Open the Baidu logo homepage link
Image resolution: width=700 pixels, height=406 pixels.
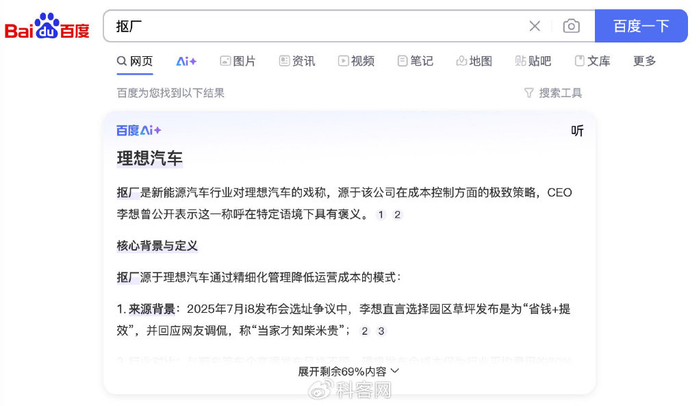coord(47,26)
